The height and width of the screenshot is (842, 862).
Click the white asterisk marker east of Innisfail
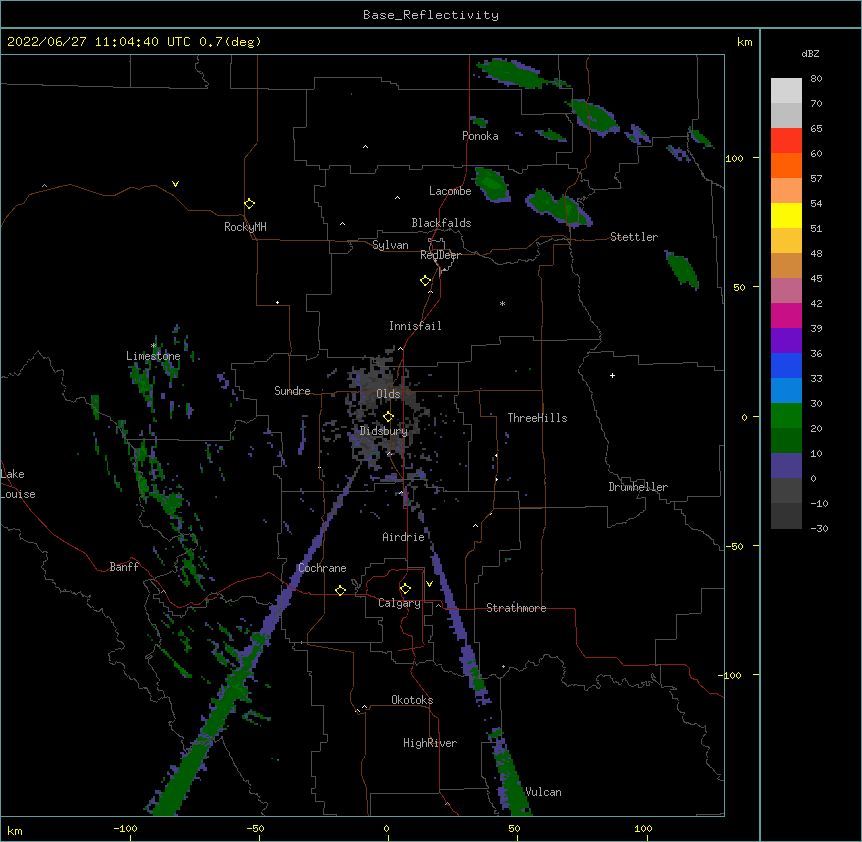[502, 303]
